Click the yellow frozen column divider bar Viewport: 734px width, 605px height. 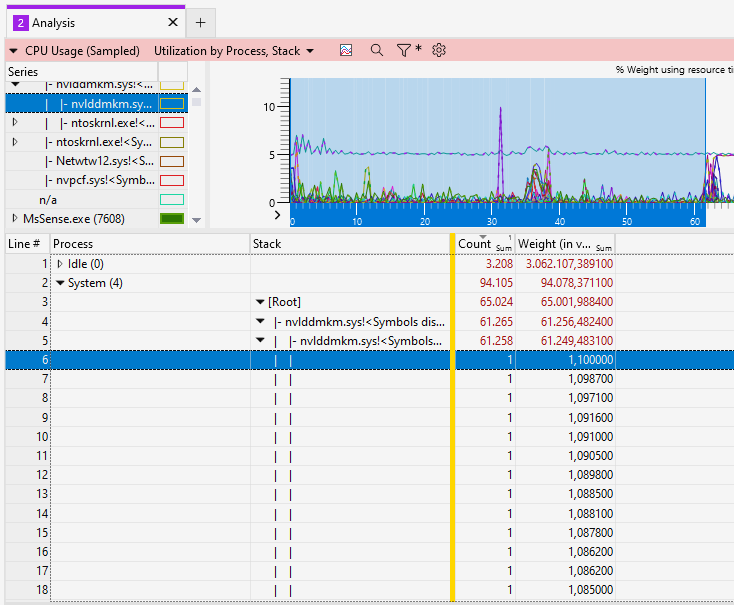coord(452,417)
